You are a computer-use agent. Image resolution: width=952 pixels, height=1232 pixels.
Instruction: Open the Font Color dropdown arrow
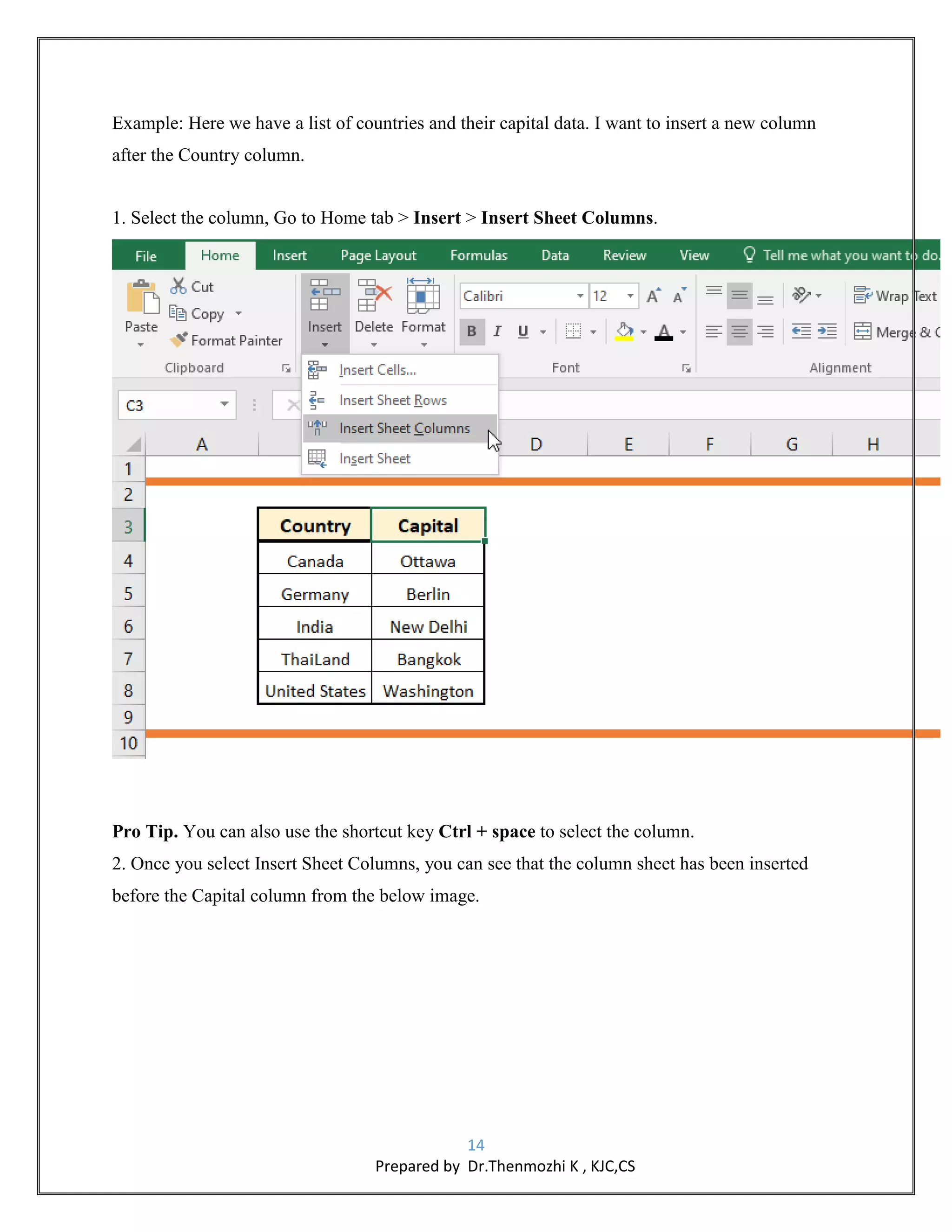coord(683,331)
